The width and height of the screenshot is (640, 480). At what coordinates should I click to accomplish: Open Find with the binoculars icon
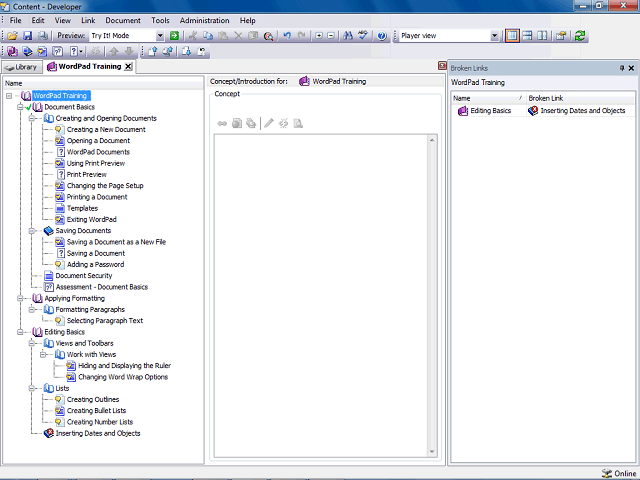click(x=348, y=36)
